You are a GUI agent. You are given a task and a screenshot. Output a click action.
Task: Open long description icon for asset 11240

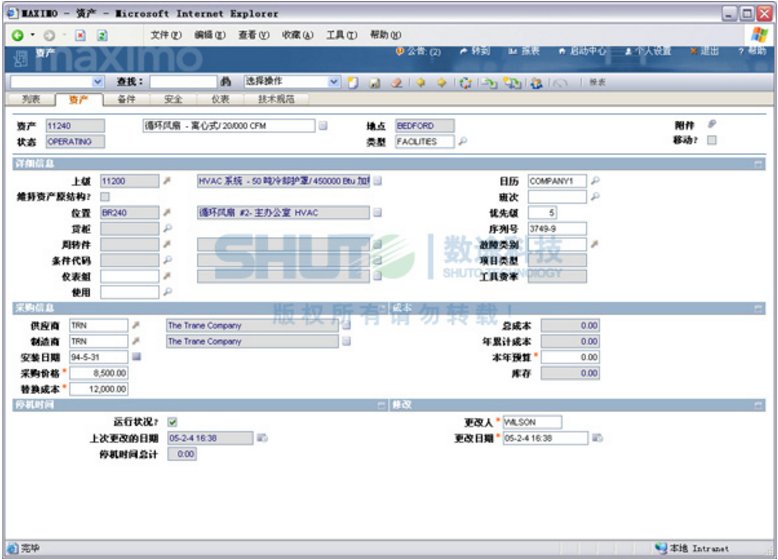point(323,125)
